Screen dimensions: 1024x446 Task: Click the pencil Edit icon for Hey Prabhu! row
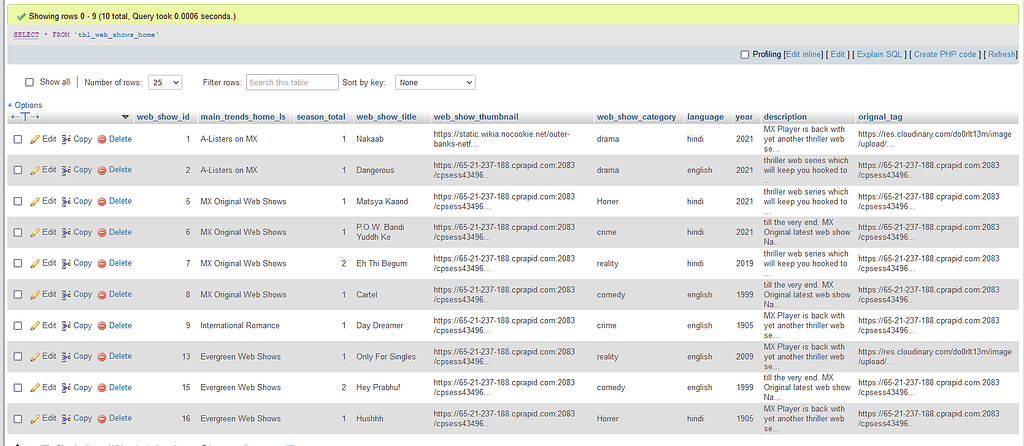click(35, 387)
